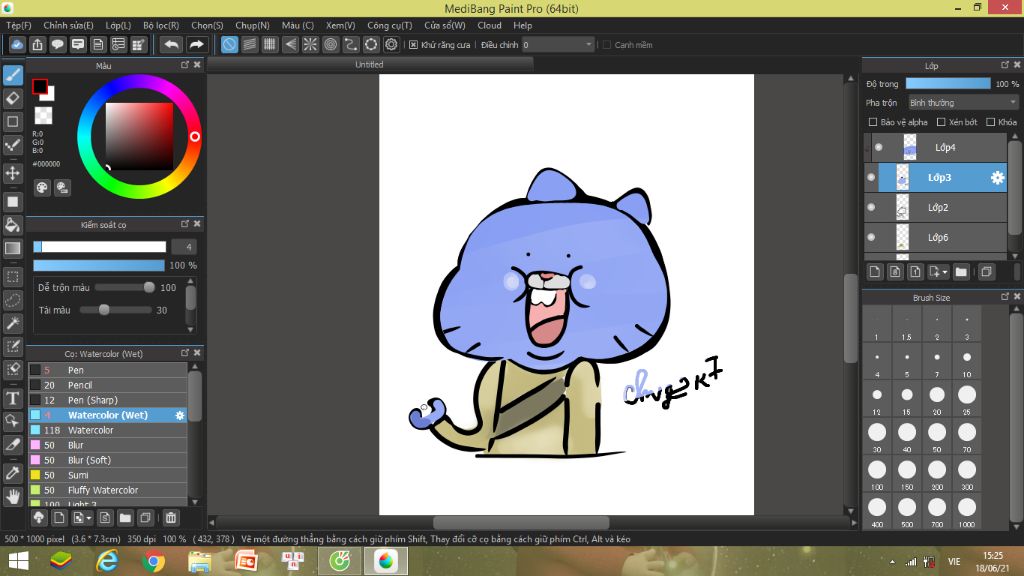The image size is (1024, 576).
Task: Enable Khóa checkbox
Action: [x=991, y=122]
